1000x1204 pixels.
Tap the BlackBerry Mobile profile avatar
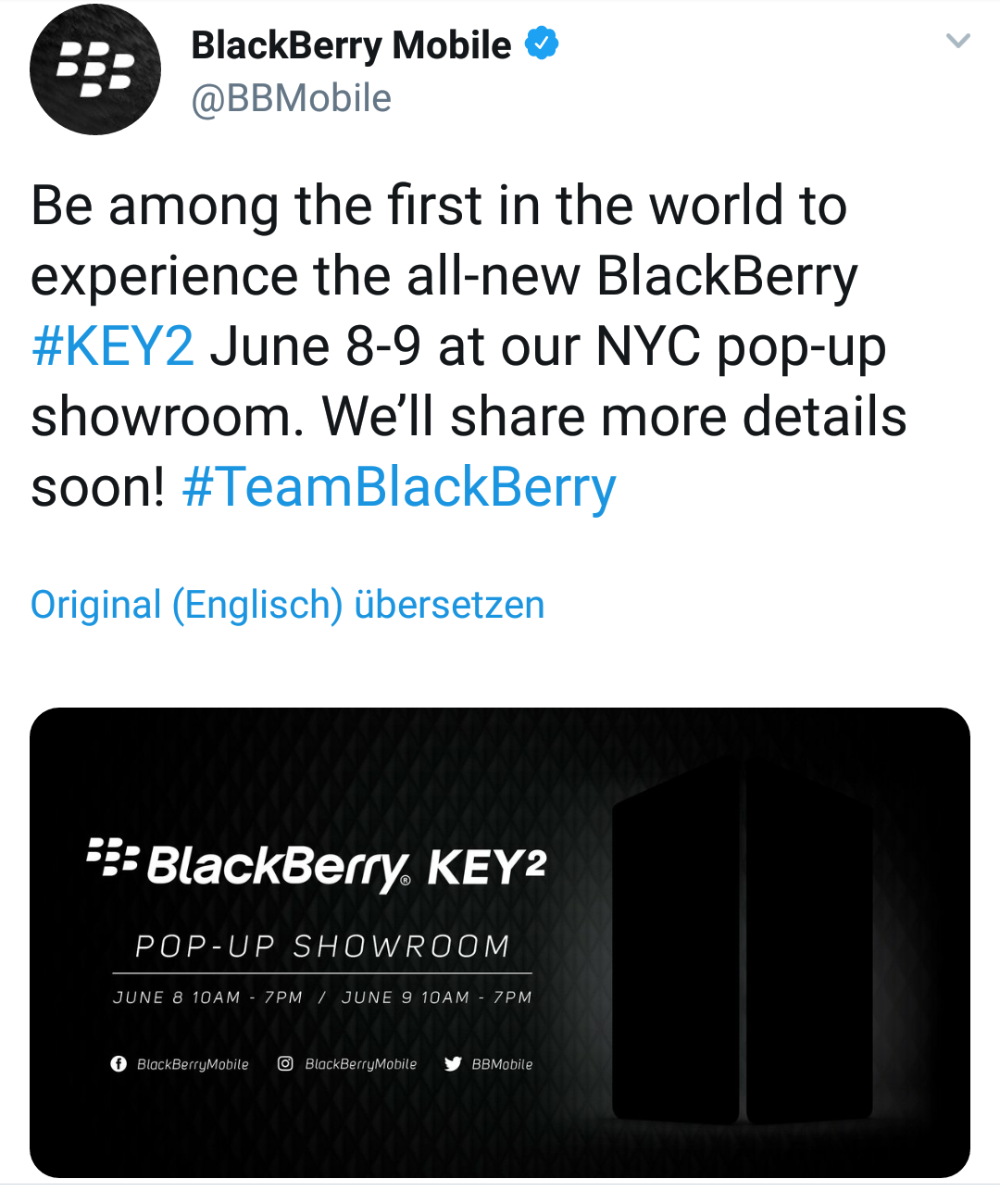click(x=95, y=69)
